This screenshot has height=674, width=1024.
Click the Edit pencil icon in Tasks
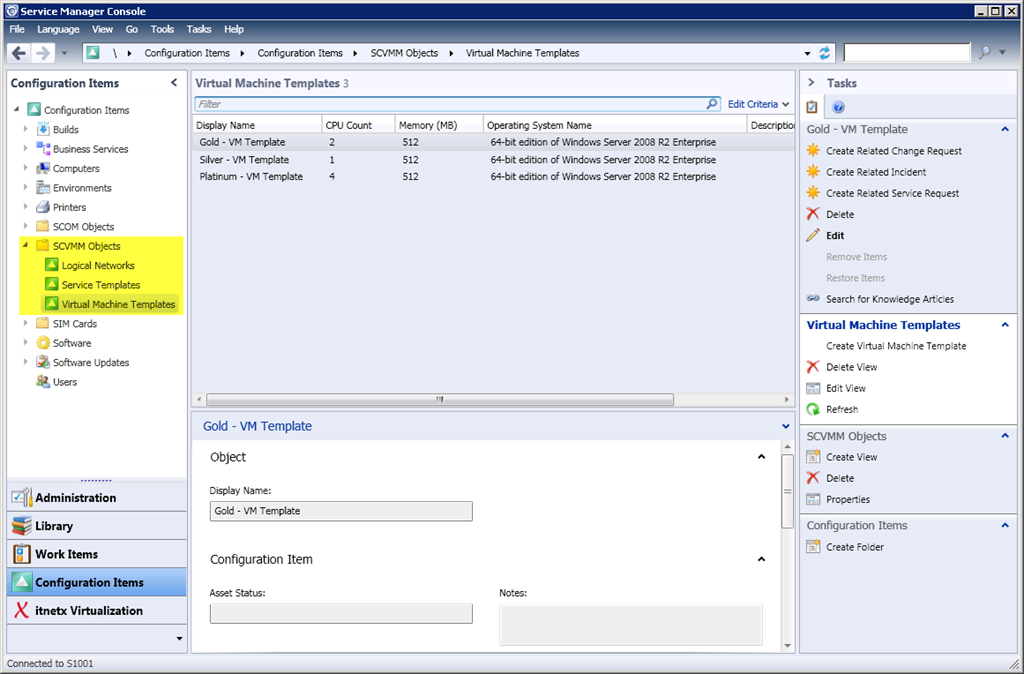[814, 236]
